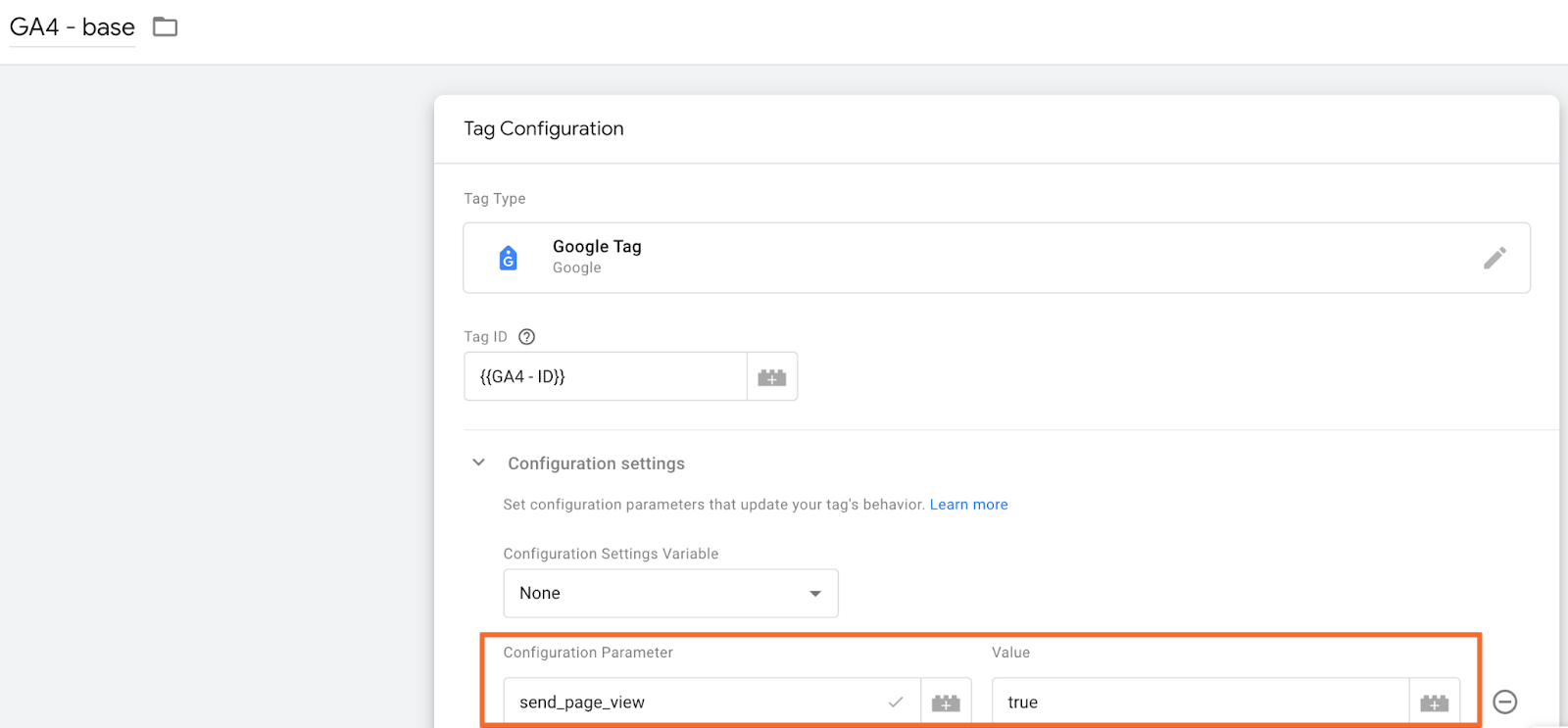The image size is (1568, 728).
Task: Rename the tag title GA4 - base
Action: pyautogui.click(x=73, y=27)
